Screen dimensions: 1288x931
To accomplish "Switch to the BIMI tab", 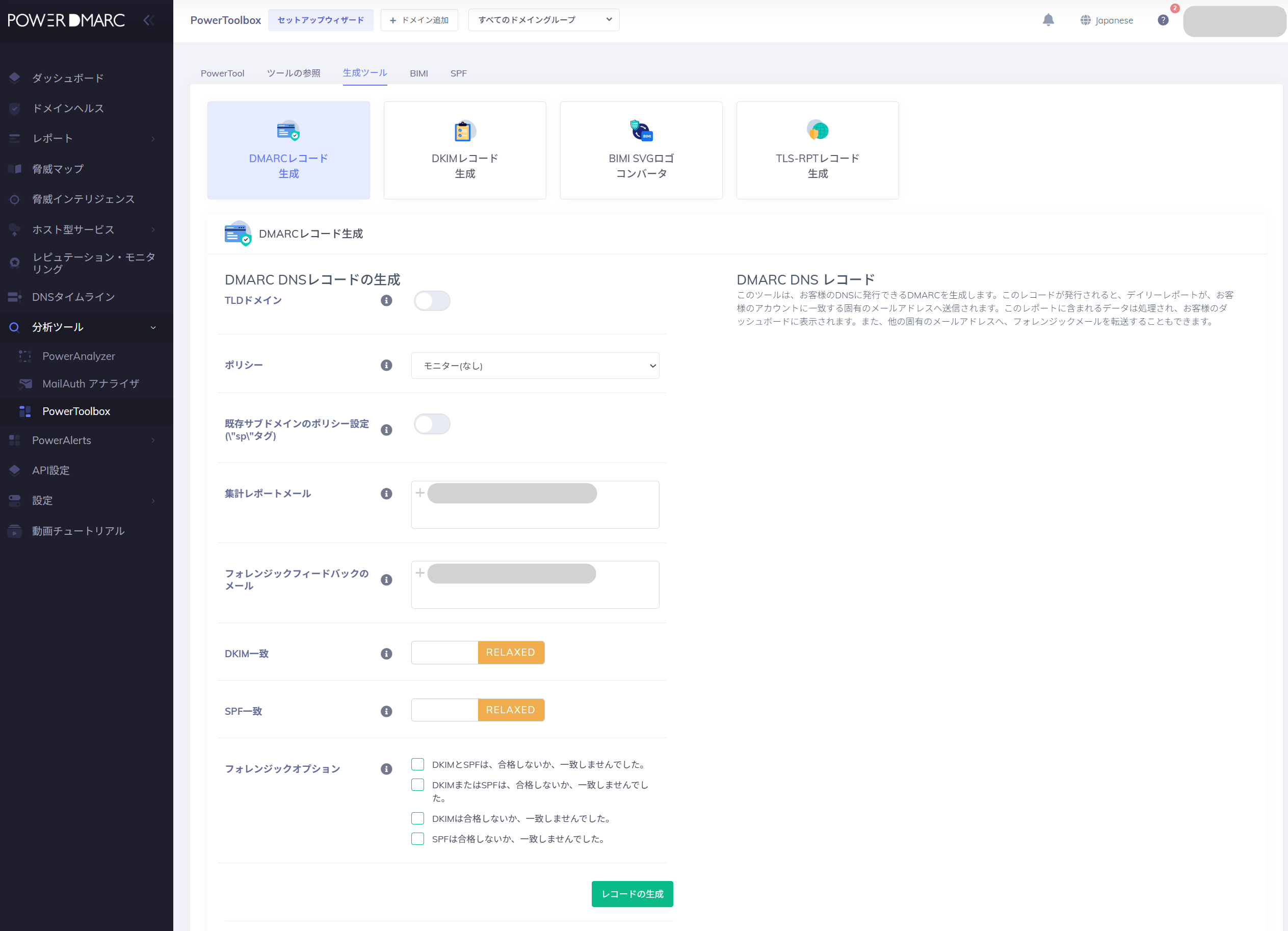I will coord(419,73).
